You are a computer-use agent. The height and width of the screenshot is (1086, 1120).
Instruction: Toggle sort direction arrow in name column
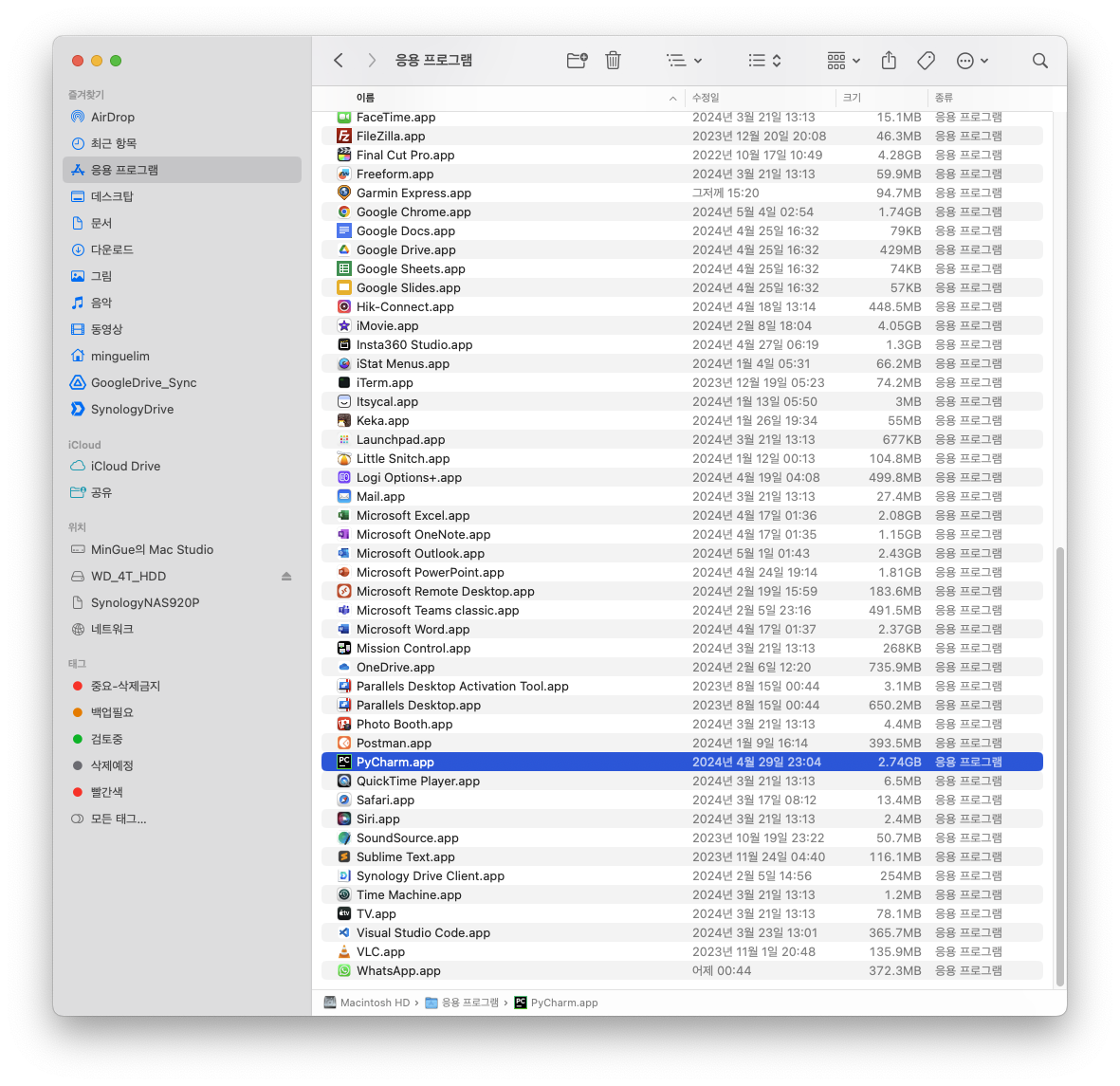pyautogui.click(x=673, y=99)
